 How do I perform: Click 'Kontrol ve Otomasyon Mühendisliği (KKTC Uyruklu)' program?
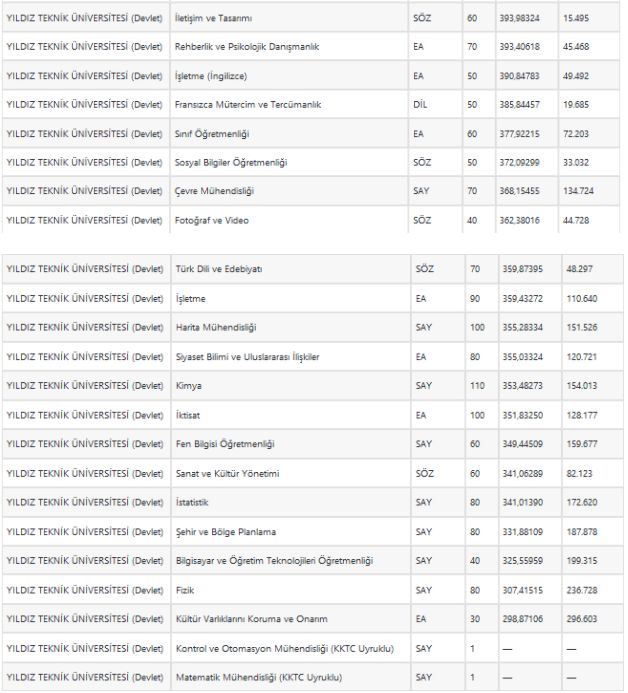pyautogui.click(x=284, y=649)
